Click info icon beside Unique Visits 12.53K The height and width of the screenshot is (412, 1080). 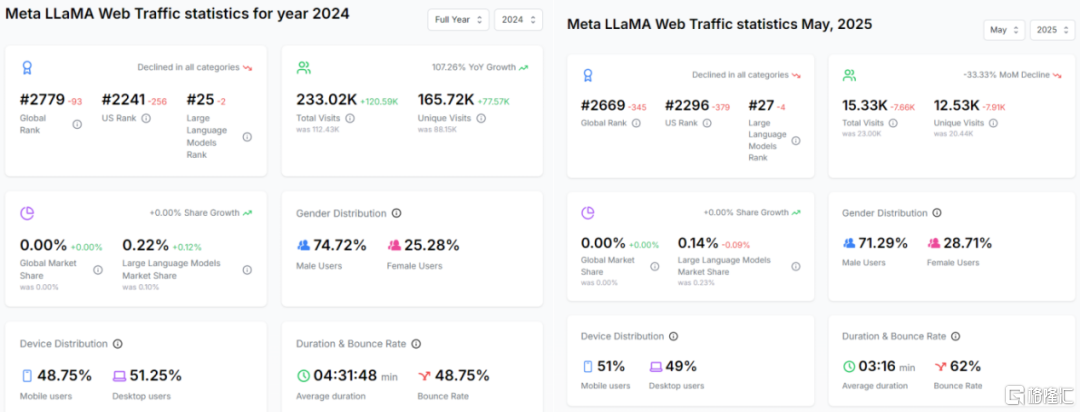pos(993,123)
